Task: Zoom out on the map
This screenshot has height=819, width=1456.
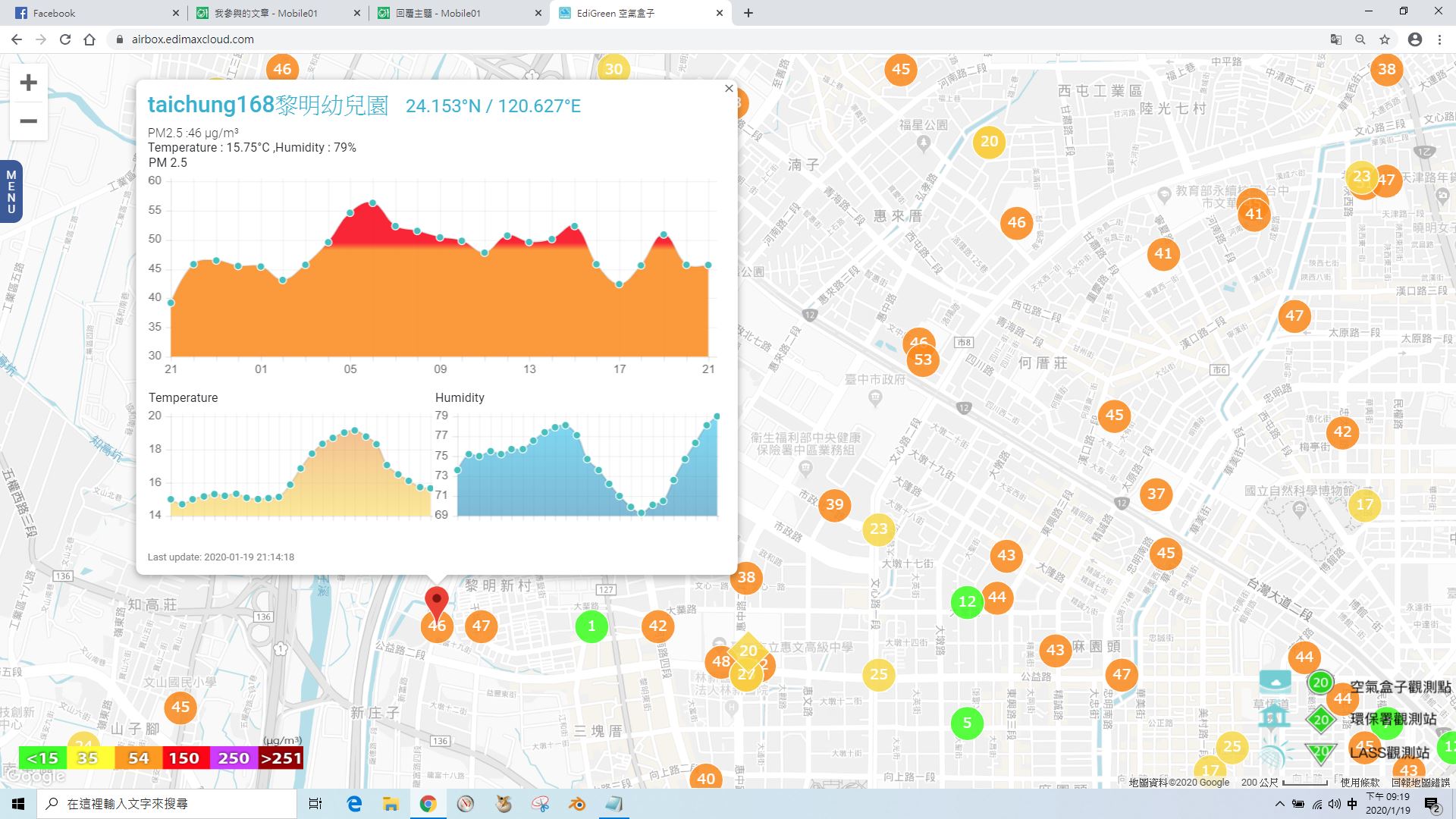Action: (x=28, y=121)
